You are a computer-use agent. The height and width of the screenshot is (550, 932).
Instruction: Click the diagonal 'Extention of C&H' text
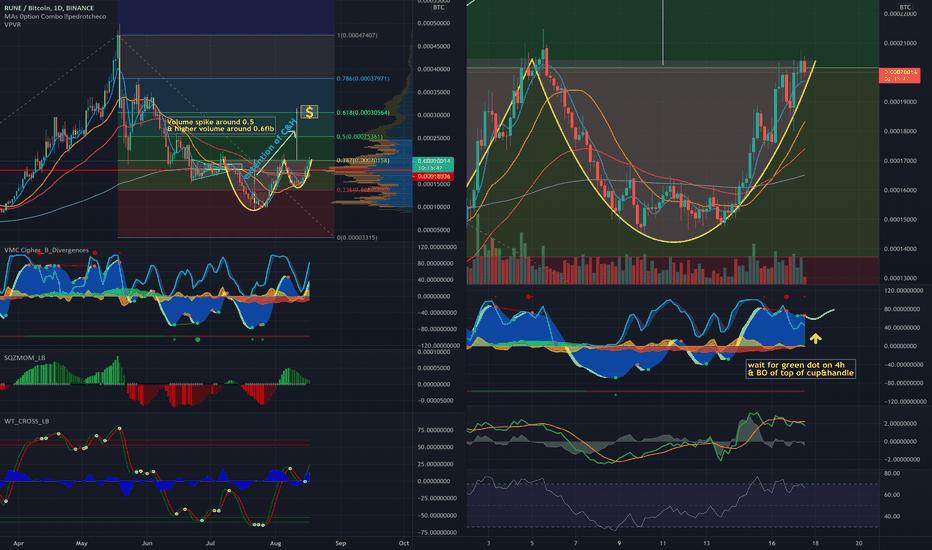pos(270,149)
